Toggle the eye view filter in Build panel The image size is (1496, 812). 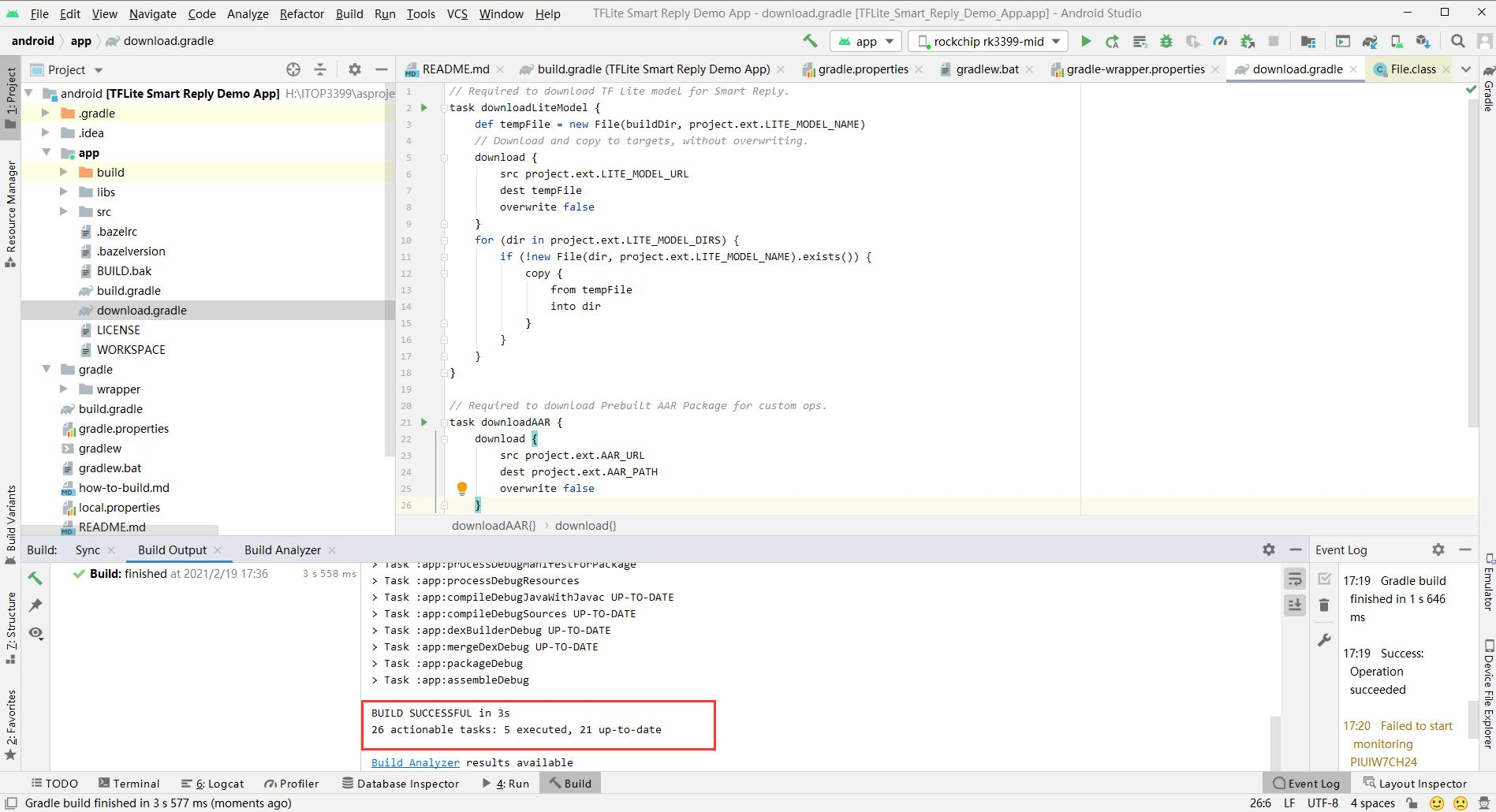point(35,633)
